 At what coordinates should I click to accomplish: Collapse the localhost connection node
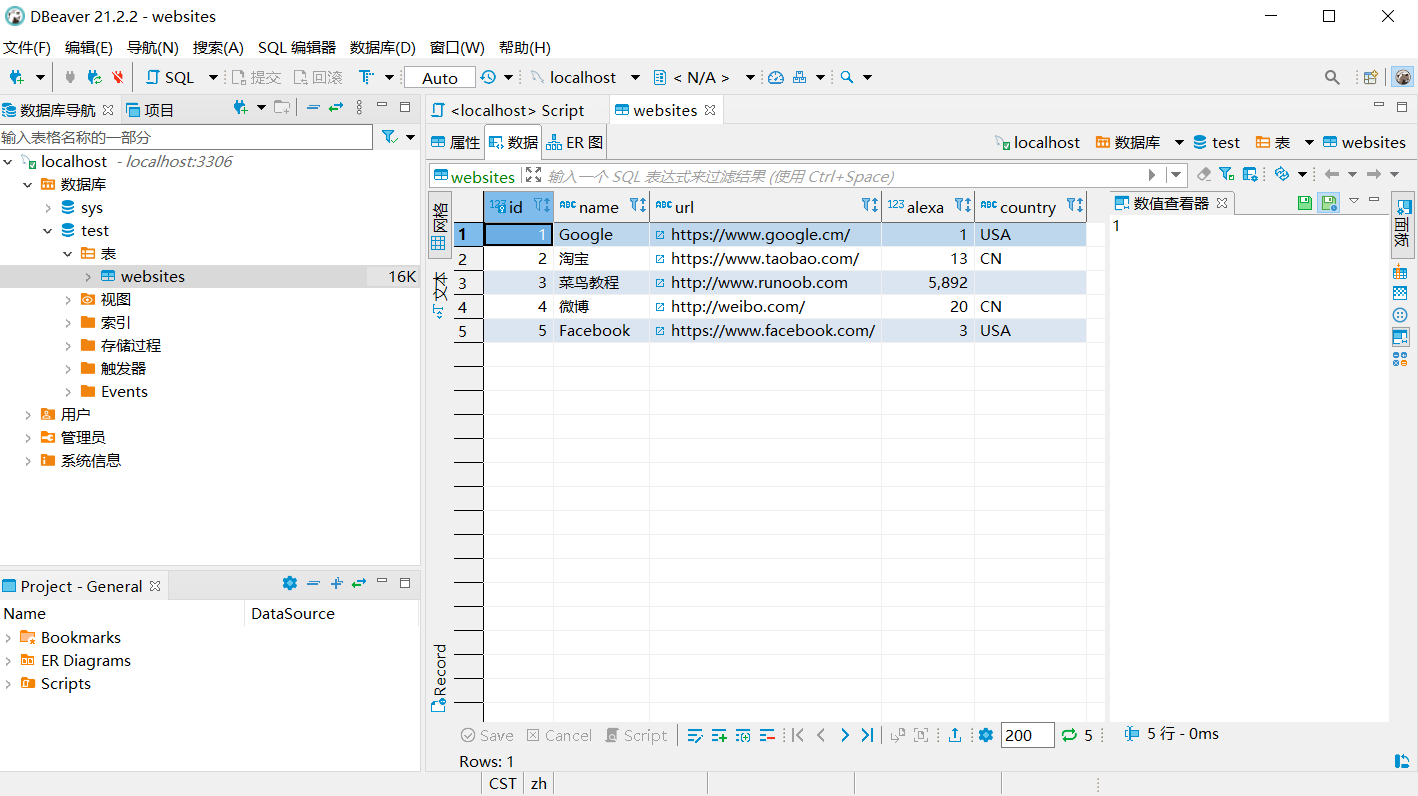[9, 162]
